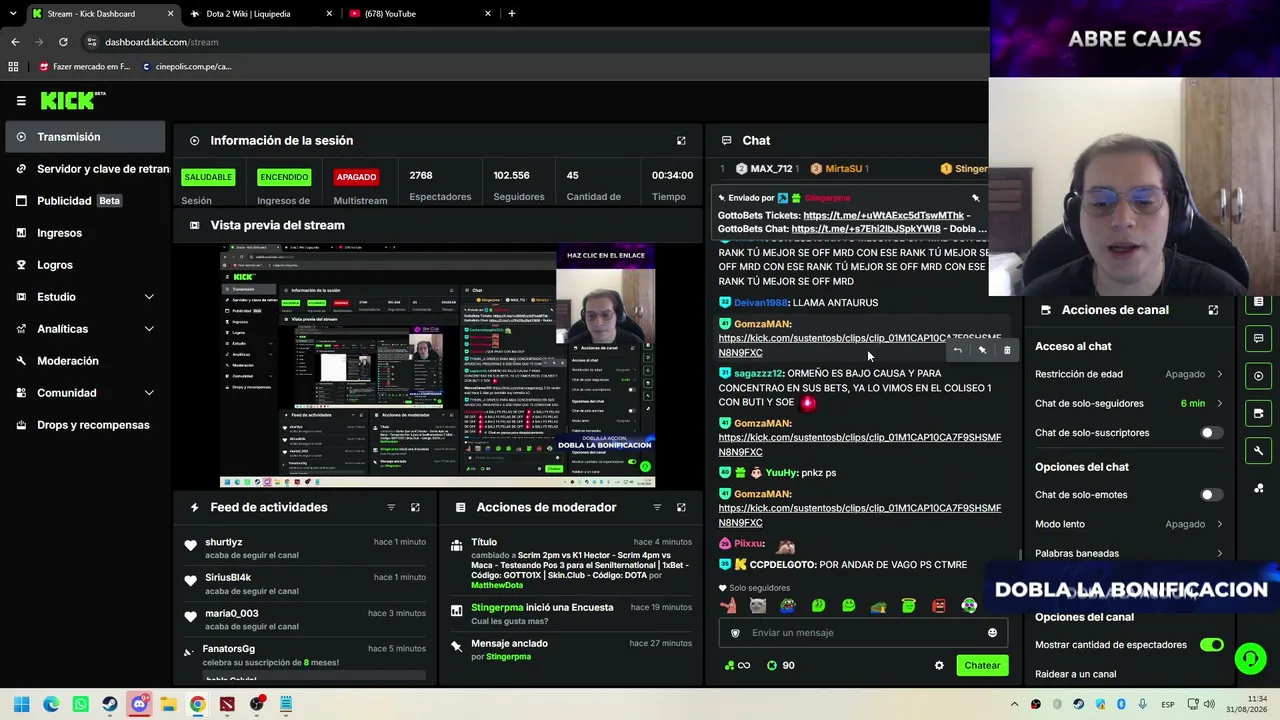1280x720 pixels.
Task: Click the shield icon in message box
Action: tap(735, 633)
